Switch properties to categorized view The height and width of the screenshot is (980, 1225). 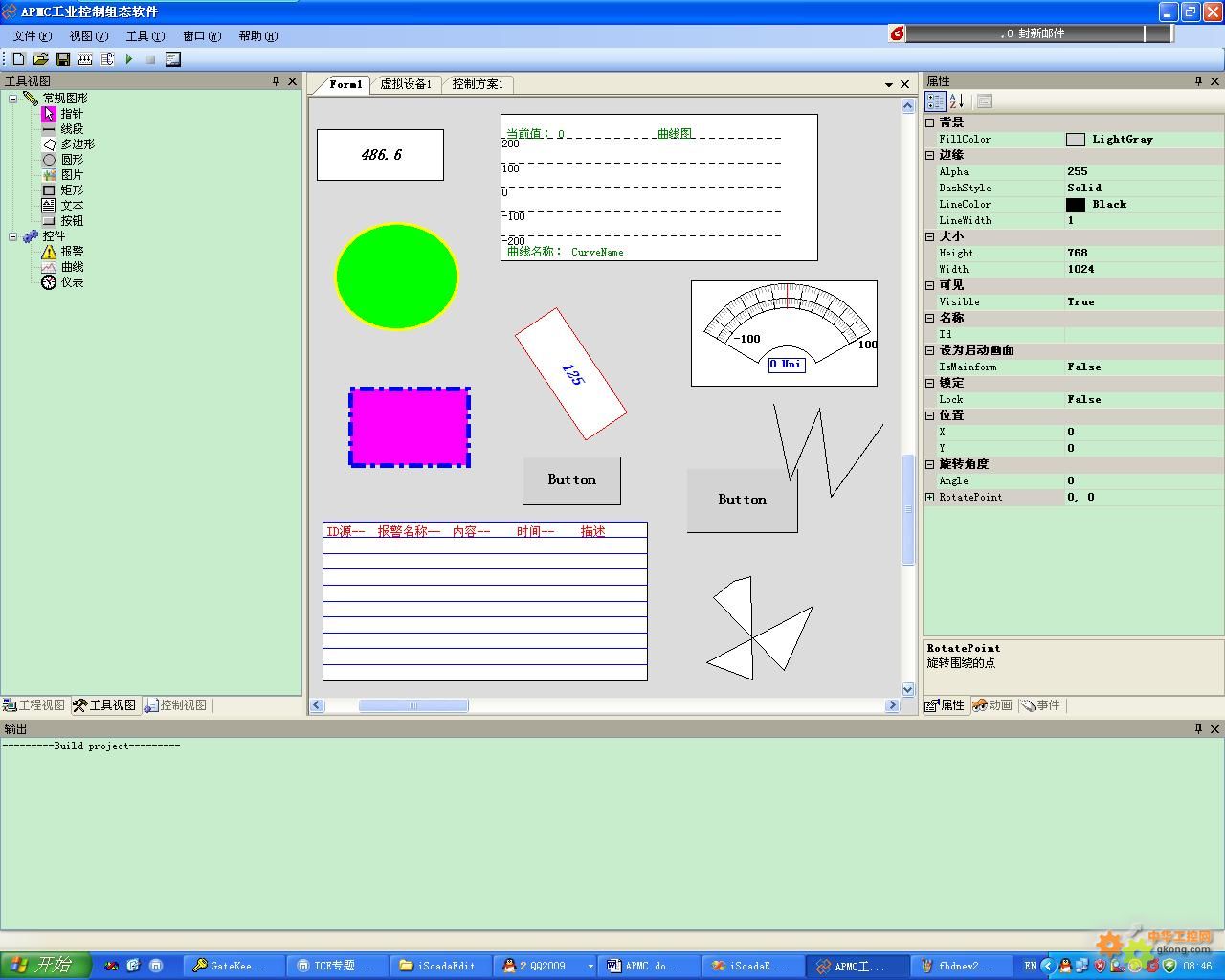pyautogui.click(x=936, y=101)
